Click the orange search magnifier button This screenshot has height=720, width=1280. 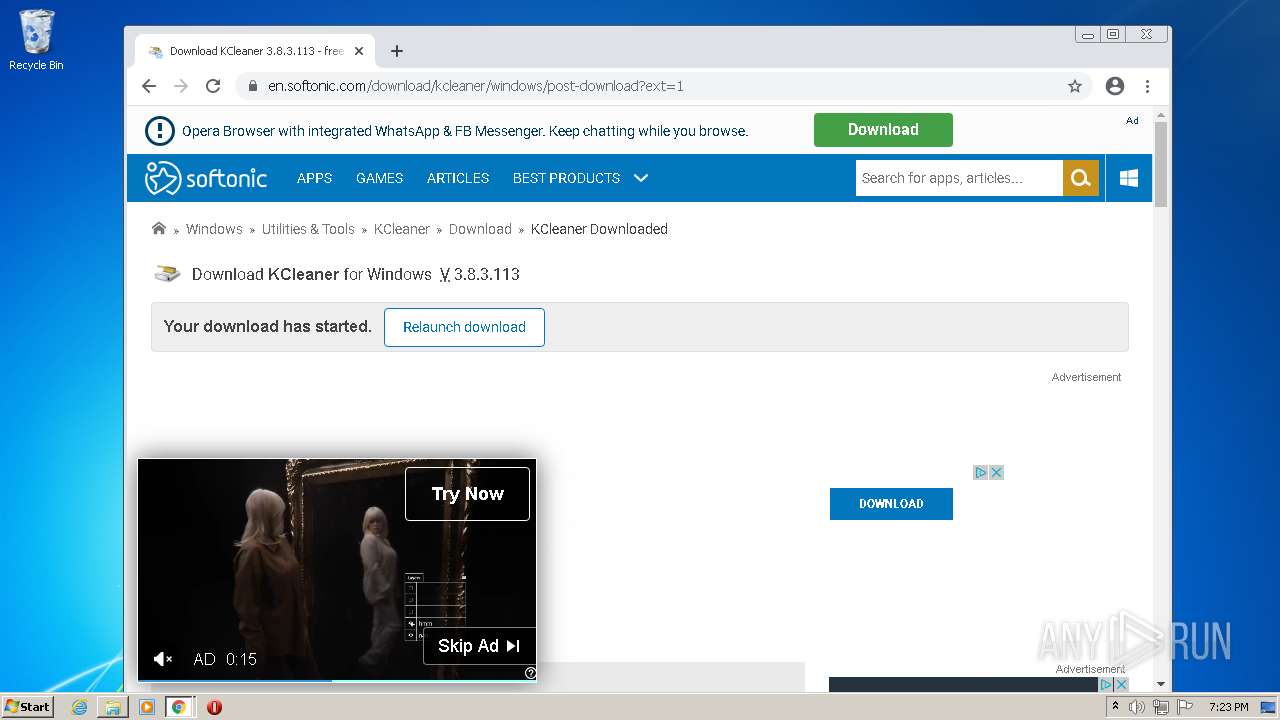[1080, 178]
